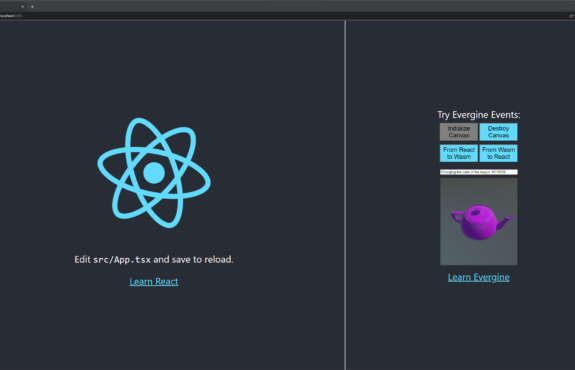Open the Learn Evergine link
This screenshot has width=575, height=370.
point(479,278)
